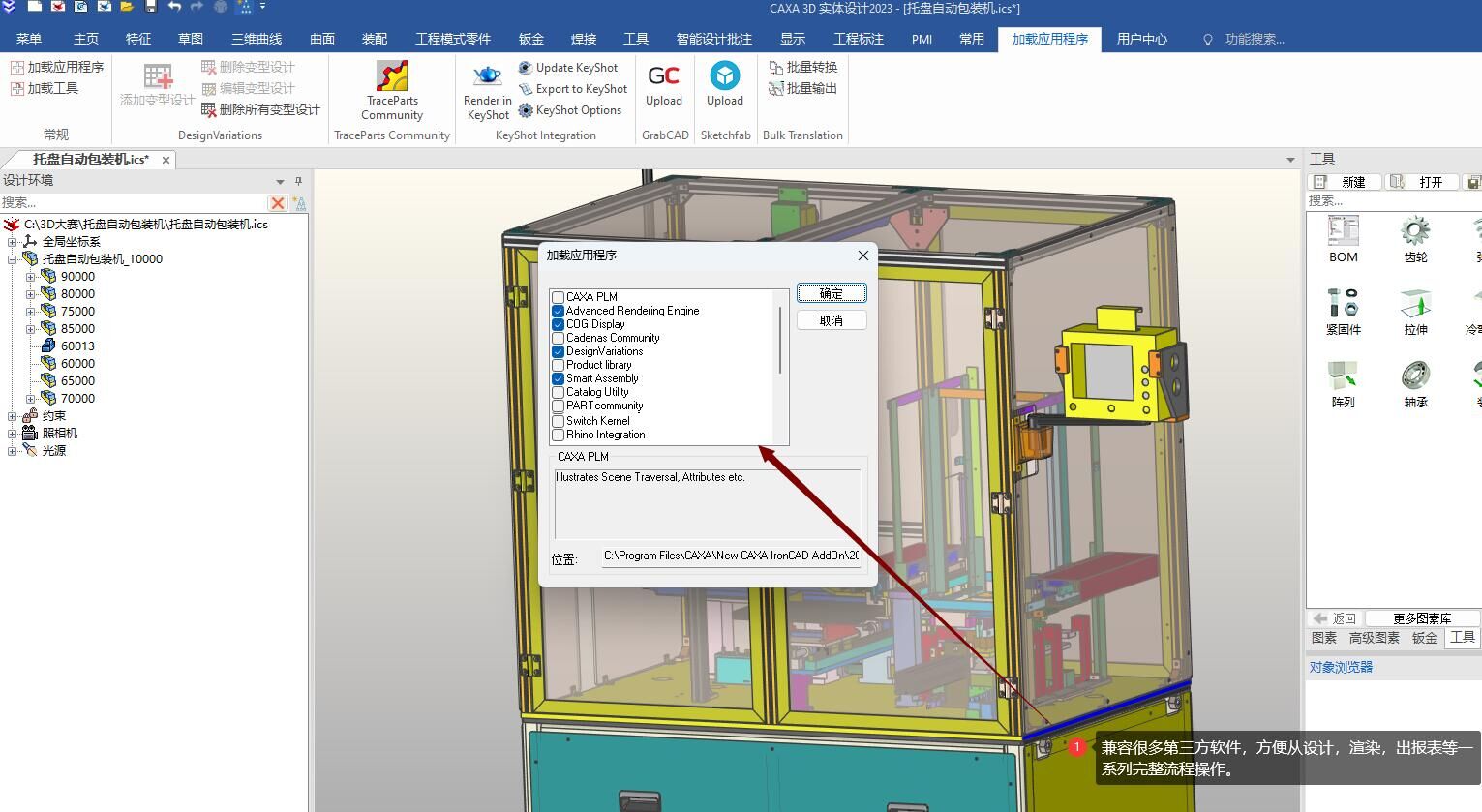Click the GrabCAD Upload icon
1482x812 pixels.
pyautogui.click(x=663, y=76)
